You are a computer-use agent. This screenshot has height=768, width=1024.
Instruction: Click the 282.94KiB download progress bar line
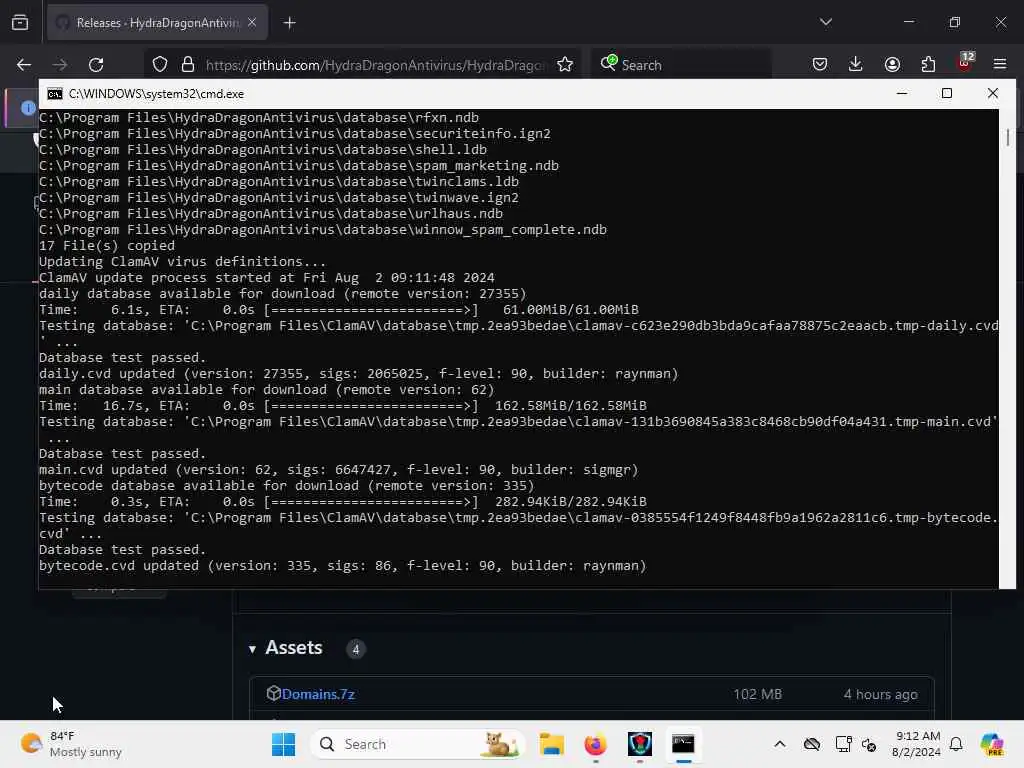(342, 502)
